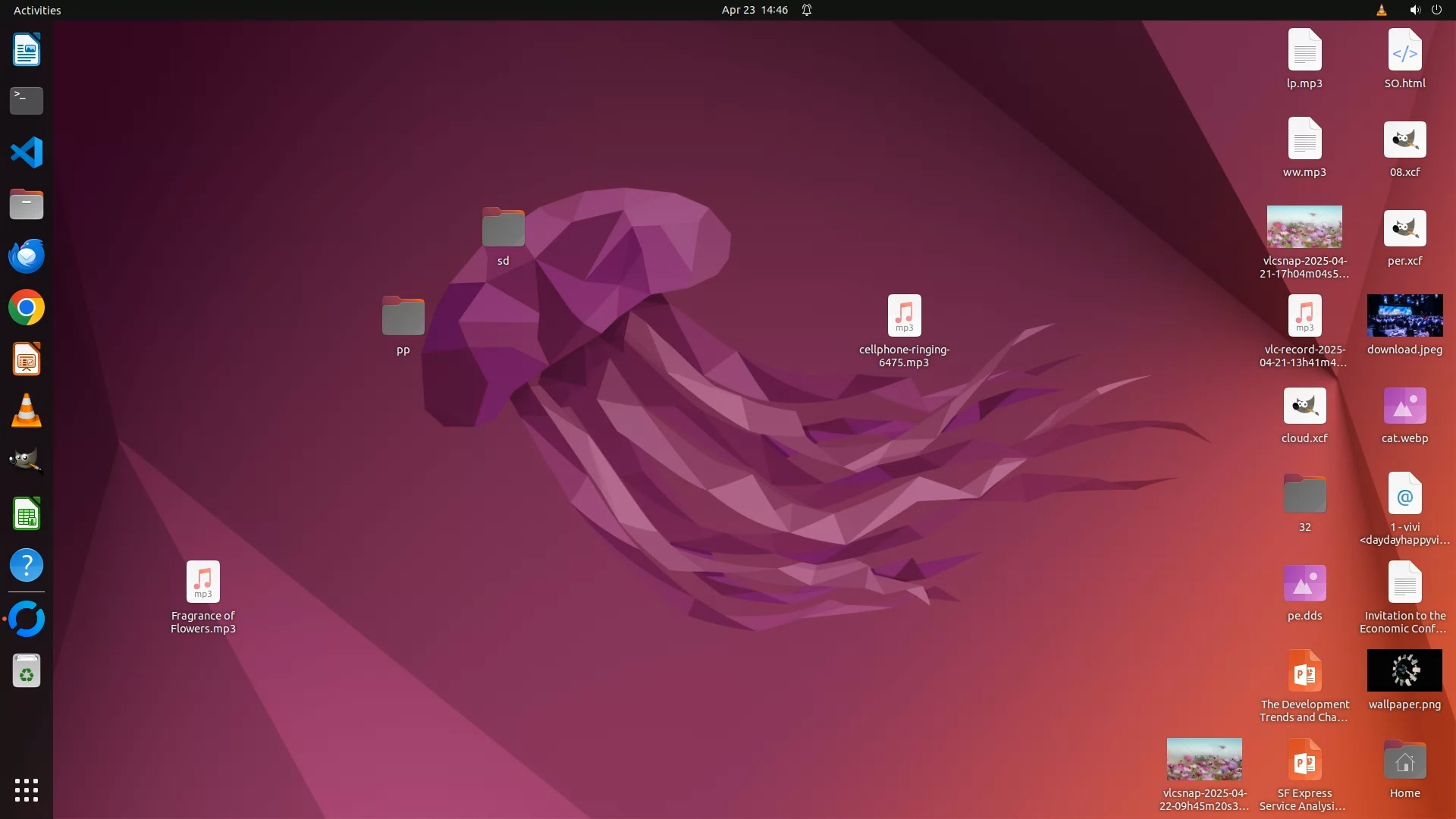Launch Google Chrome from the dock
This screenshot has width=1456, height=819.
coord(27,308)
